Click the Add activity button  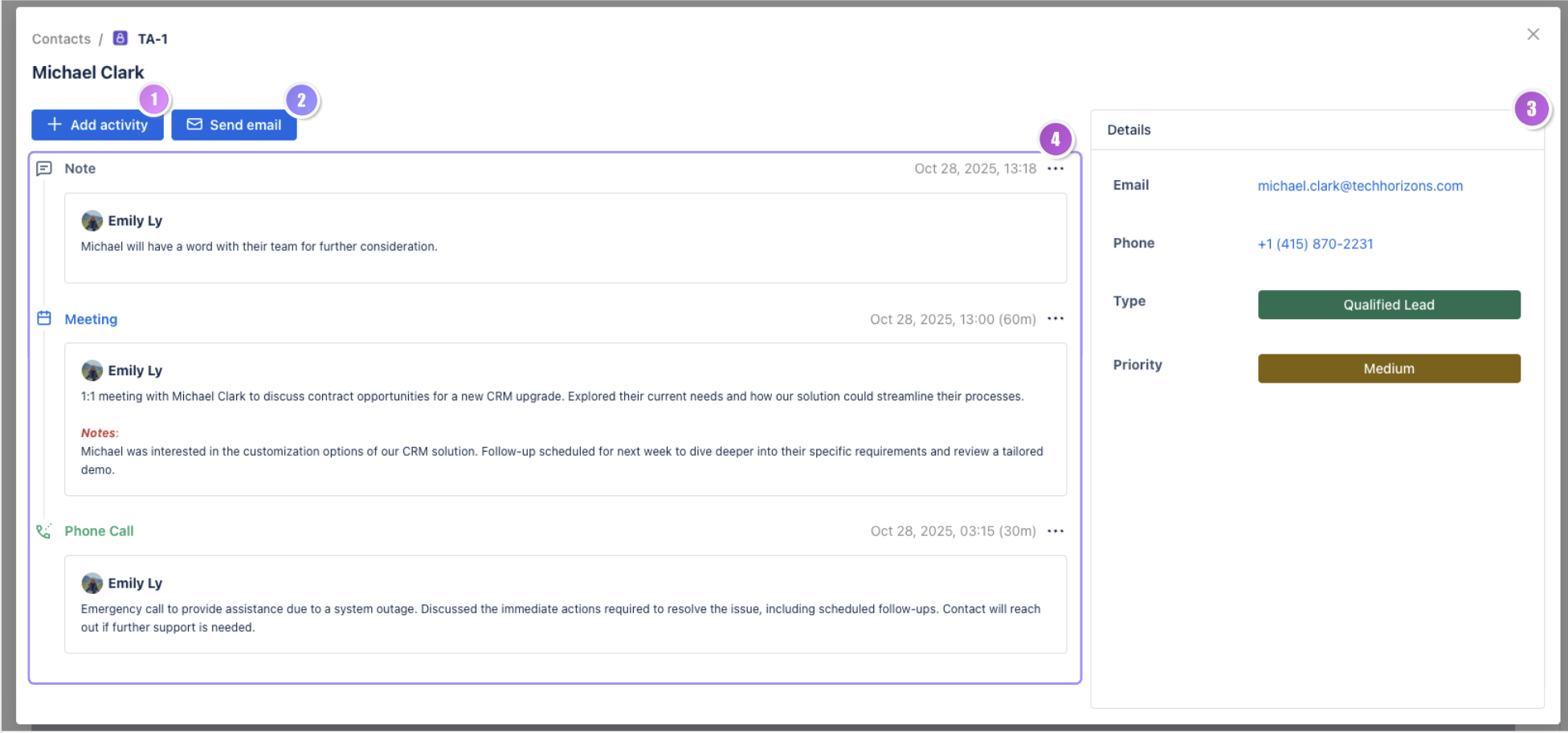pyautogui.click(x=97, y=125)
